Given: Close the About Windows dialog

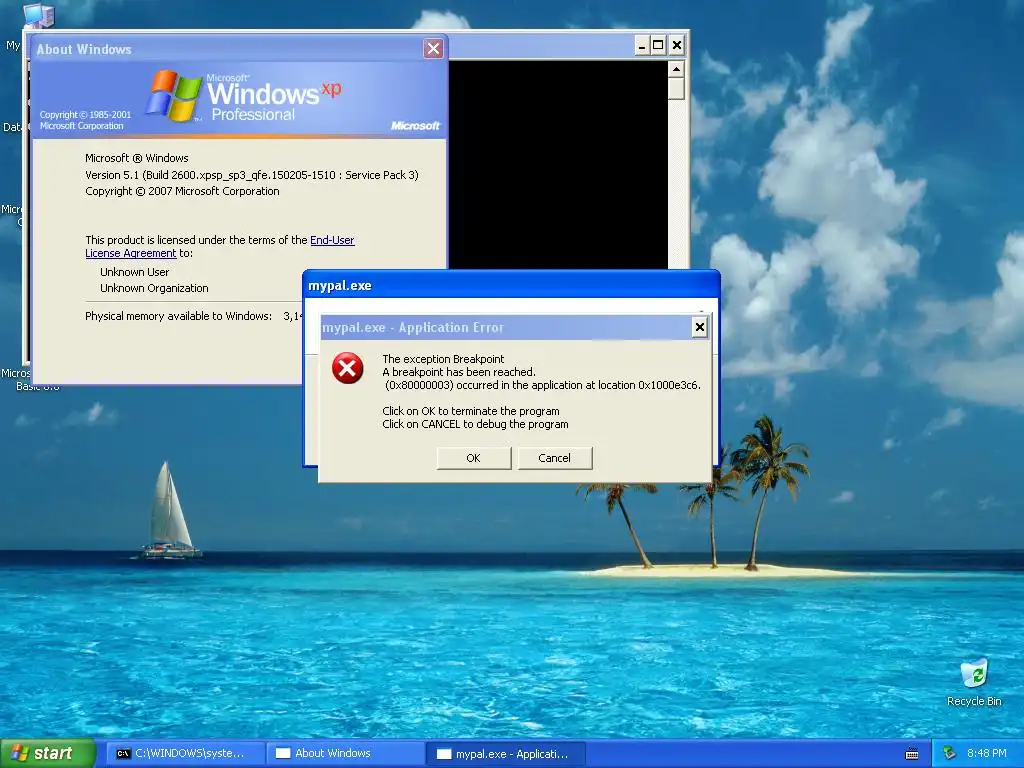Looking at the screenshot, I should click(x=433, y=48).
